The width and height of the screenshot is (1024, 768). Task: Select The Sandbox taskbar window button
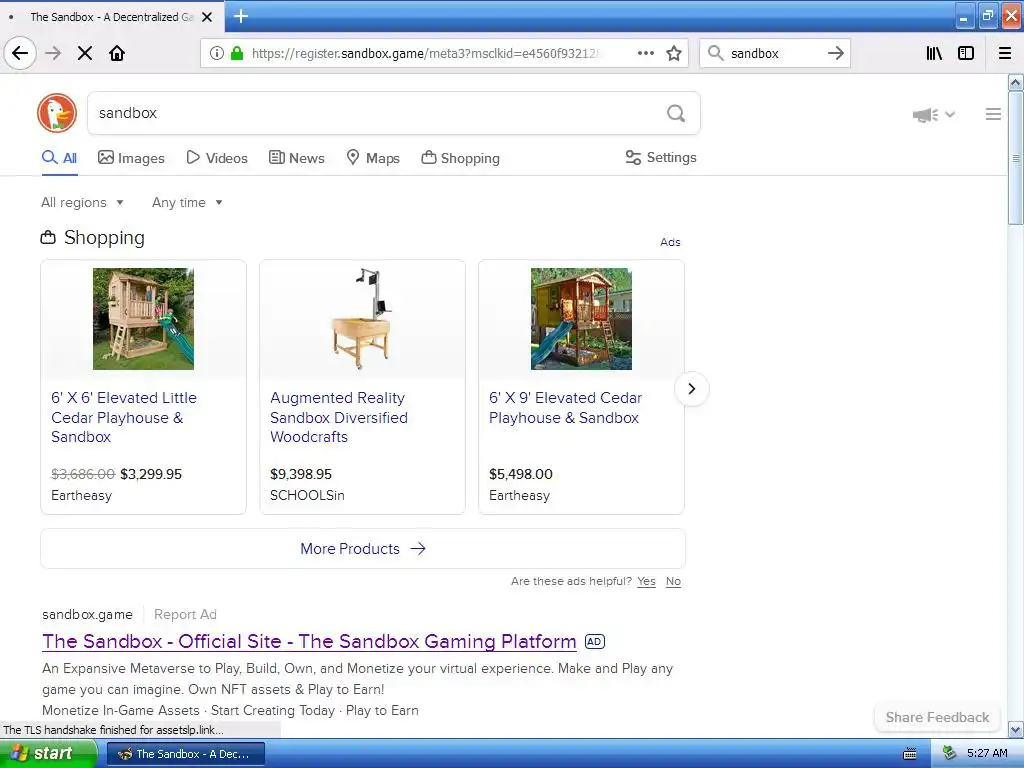pos(185,754)
